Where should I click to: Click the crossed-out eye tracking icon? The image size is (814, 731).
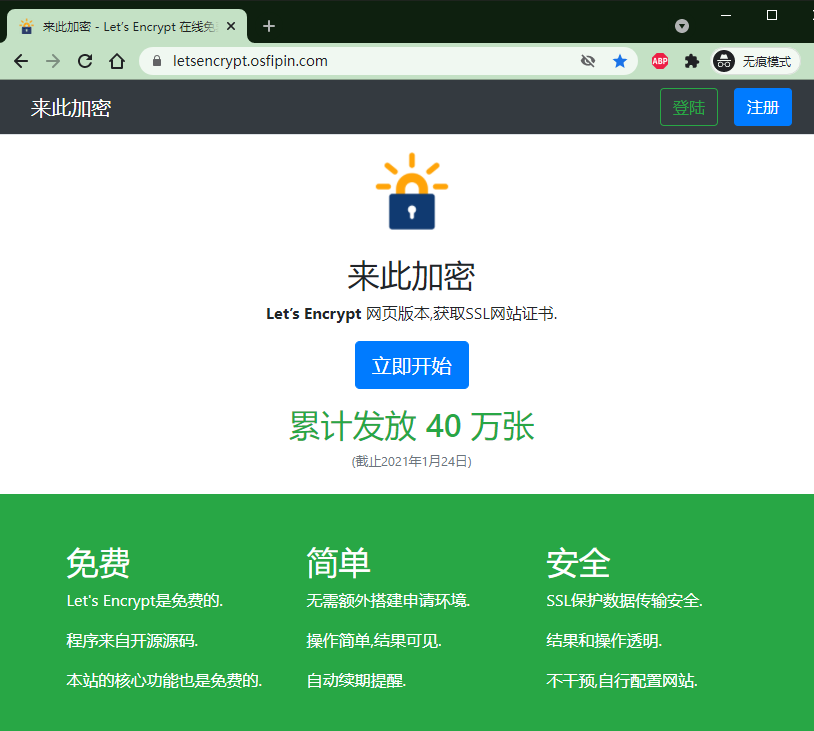click(x=588, y=61)
